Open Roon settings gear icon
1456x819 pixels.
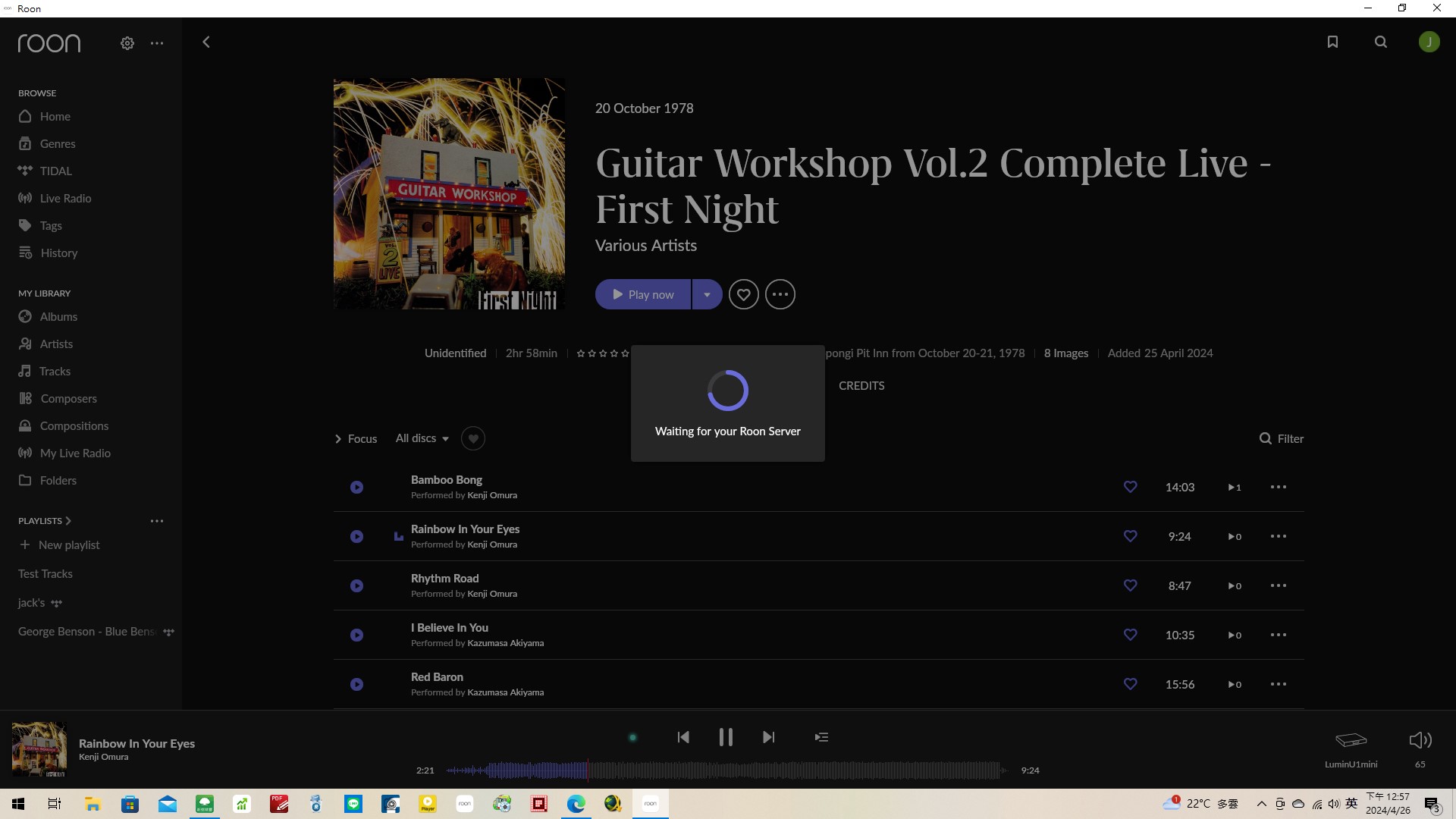point(127,43)
